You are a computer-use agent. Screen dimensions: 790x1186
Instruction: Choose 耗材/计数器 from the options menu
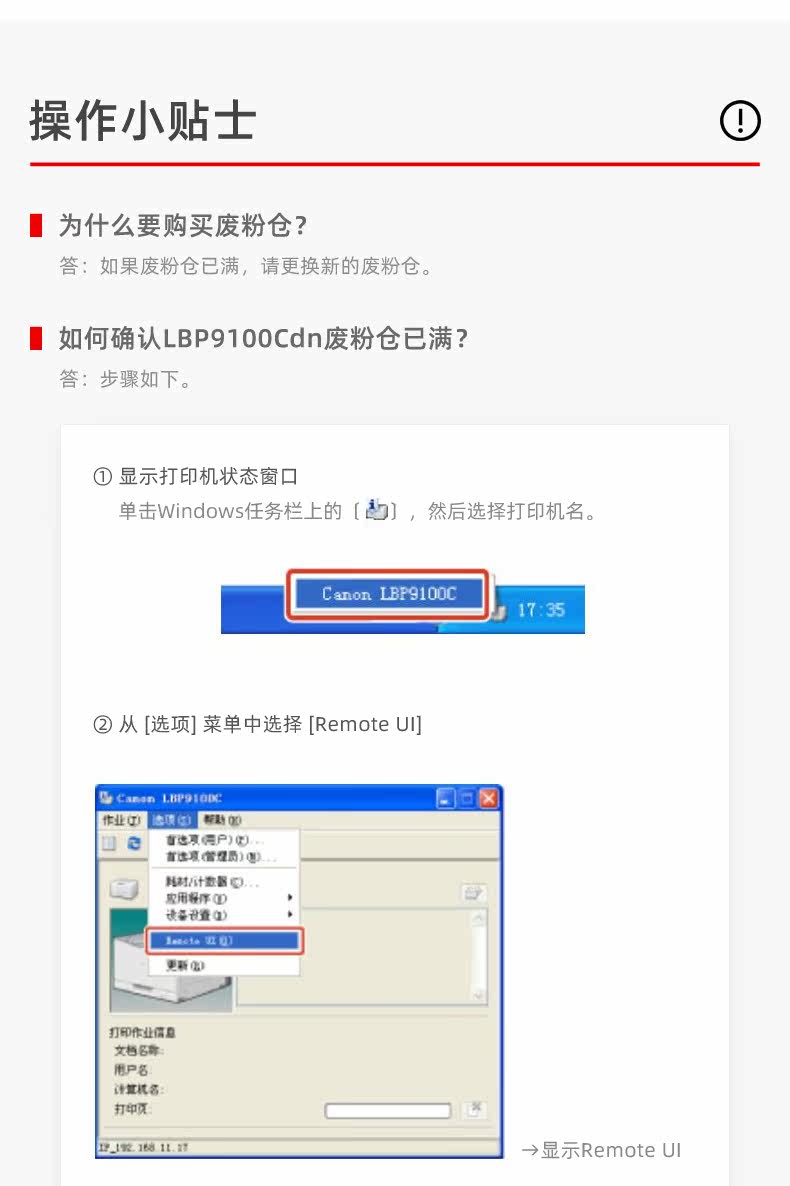tap(212, 882)
